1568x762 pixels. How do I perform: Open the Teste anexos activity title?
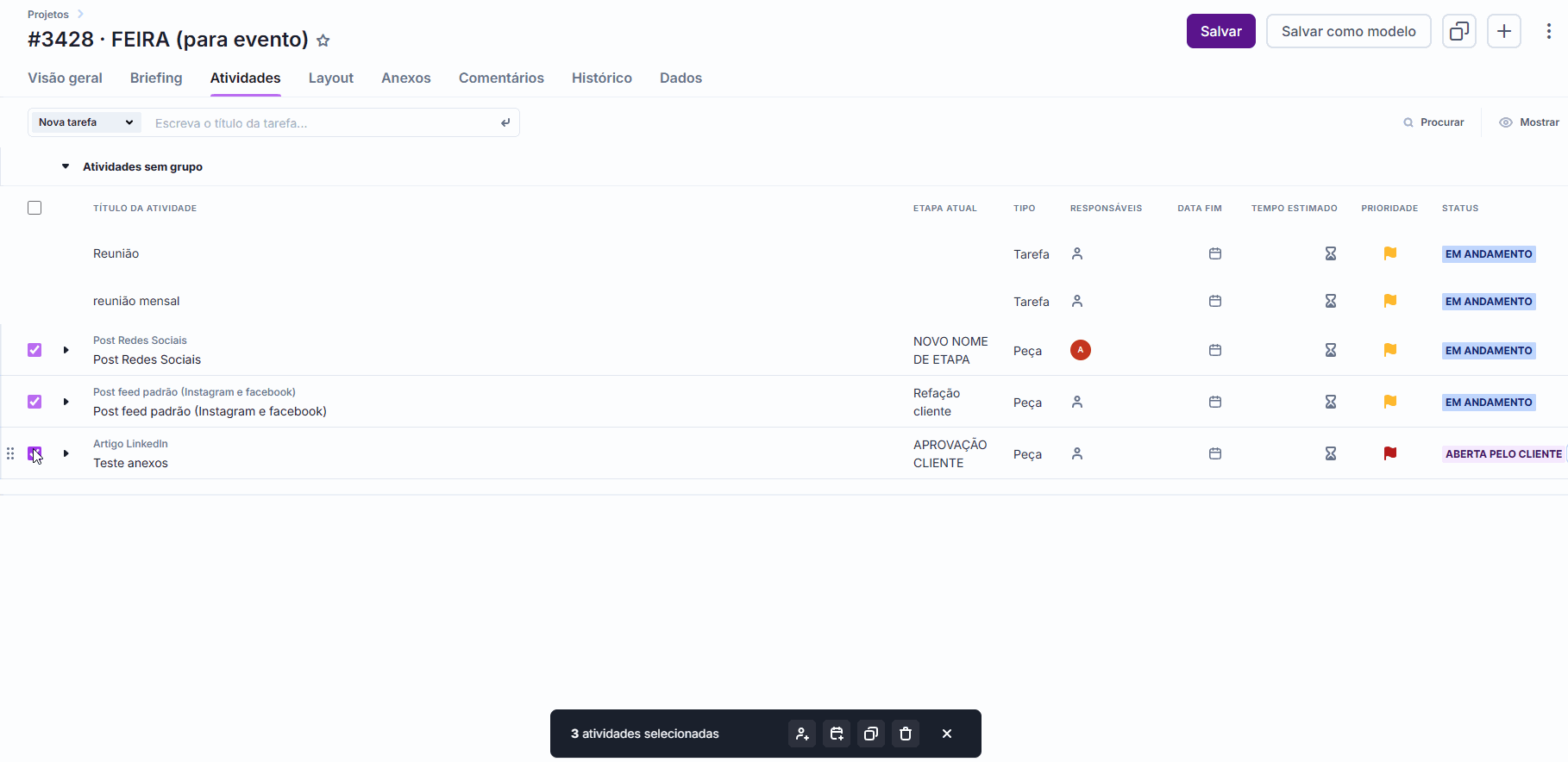130,463
